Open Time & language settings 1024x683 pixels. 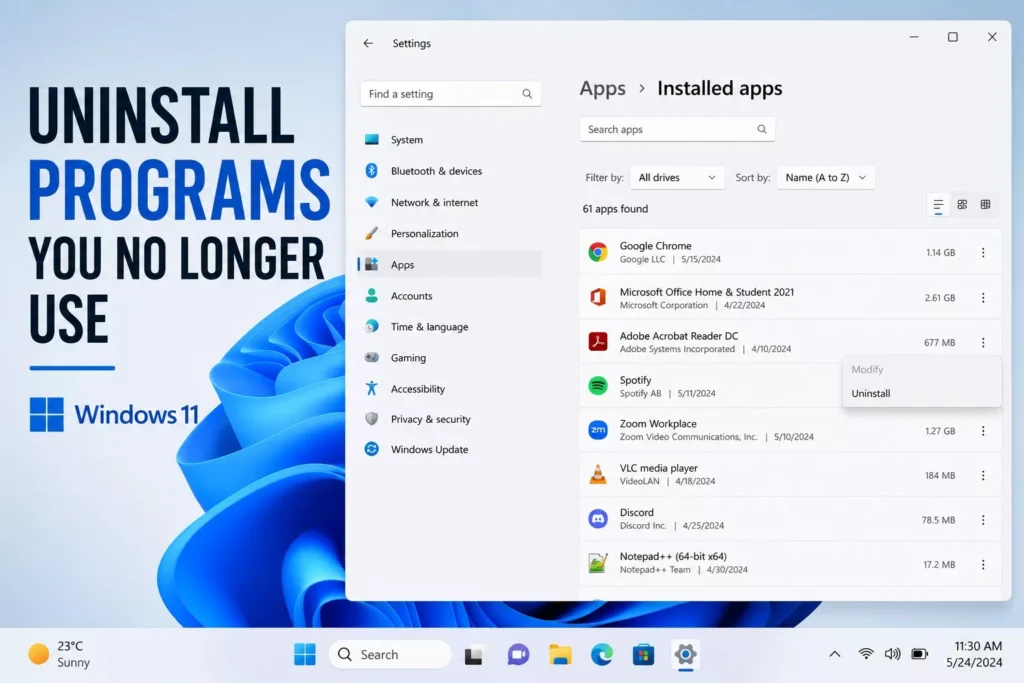tap(450, 326)
